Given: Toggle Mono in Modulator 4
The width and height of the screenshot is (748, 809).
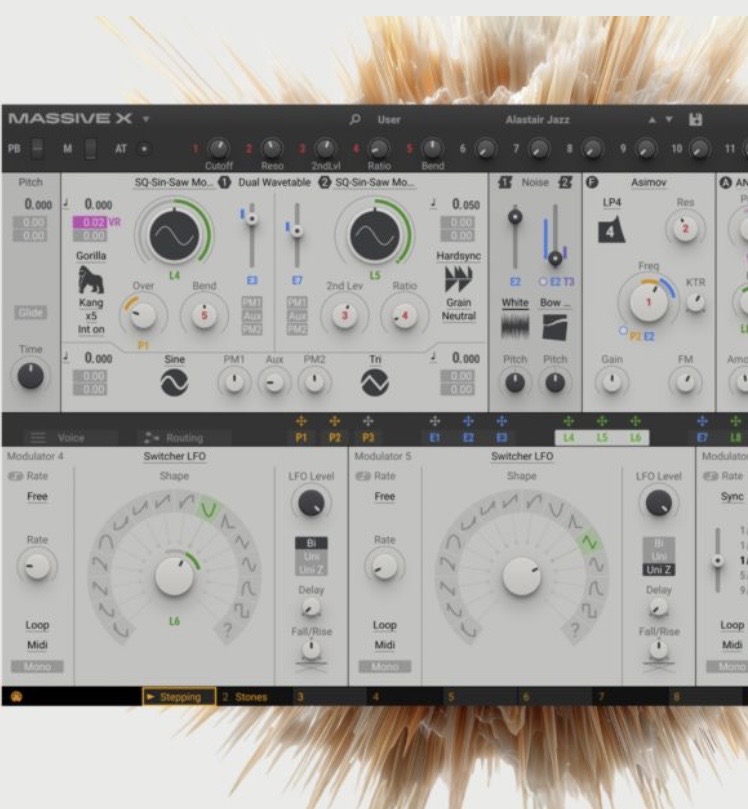Looking at the screenshot, I should [37, 667].
